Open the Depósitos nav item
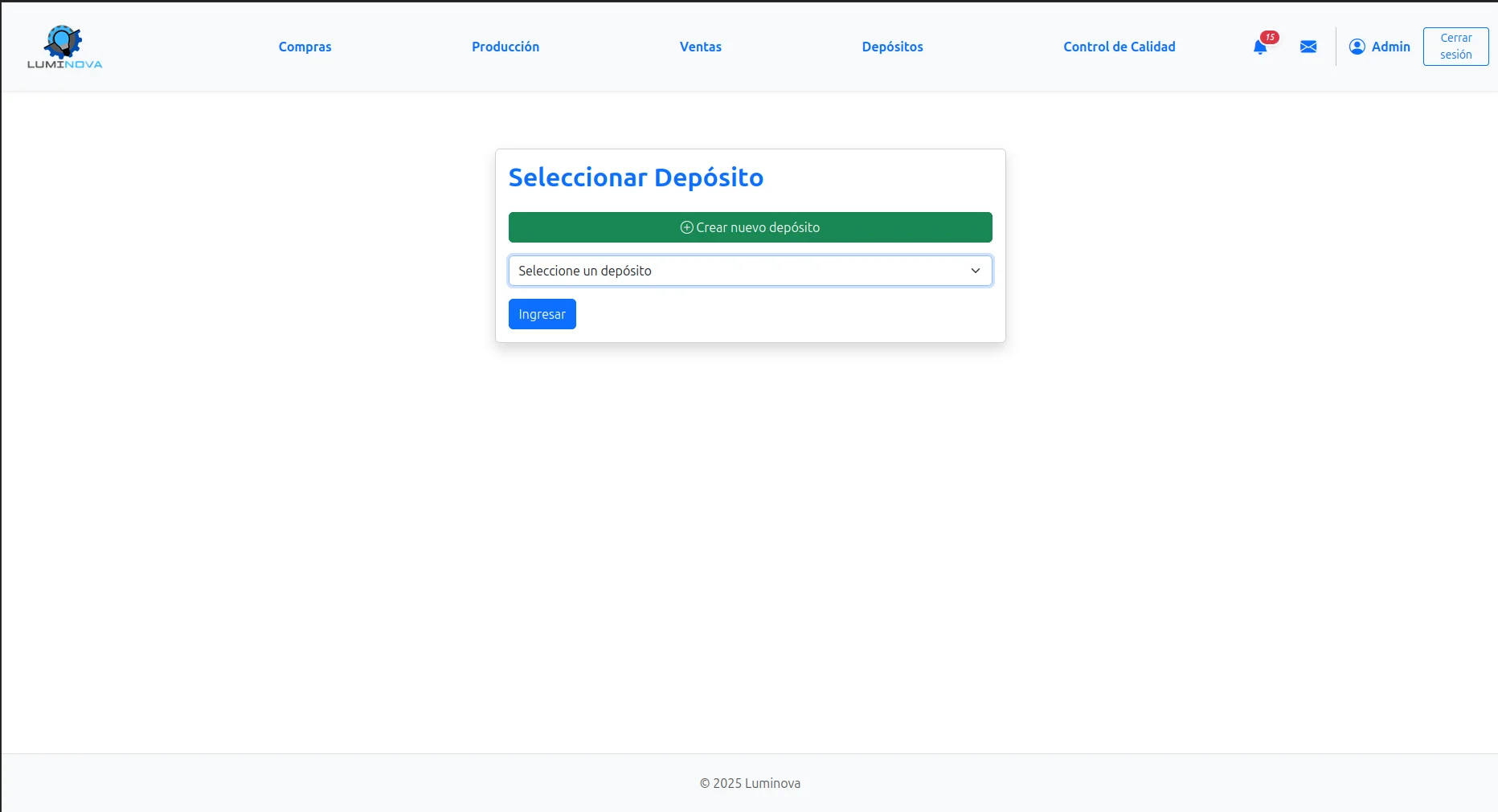This screenshot has height=812, width=1498. pyautogui.click(x=892, y=47)
